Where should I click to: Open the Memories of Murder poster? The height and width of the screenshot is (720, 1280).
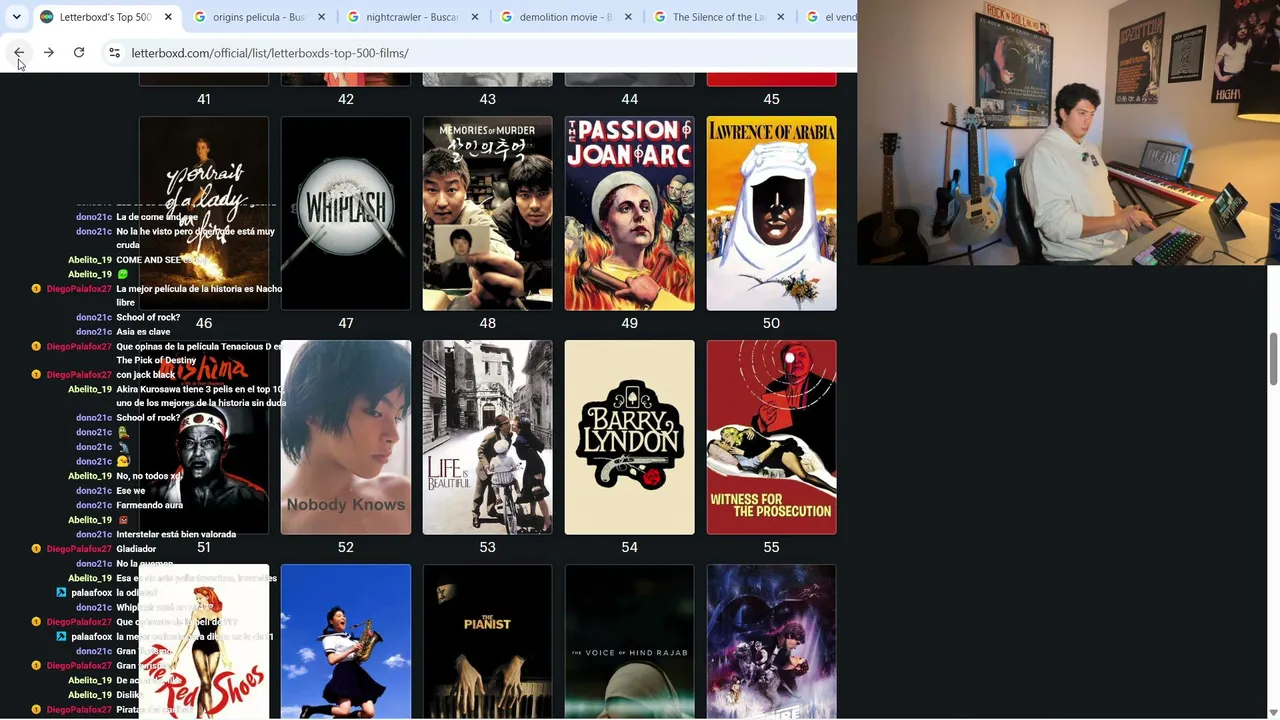488,213
